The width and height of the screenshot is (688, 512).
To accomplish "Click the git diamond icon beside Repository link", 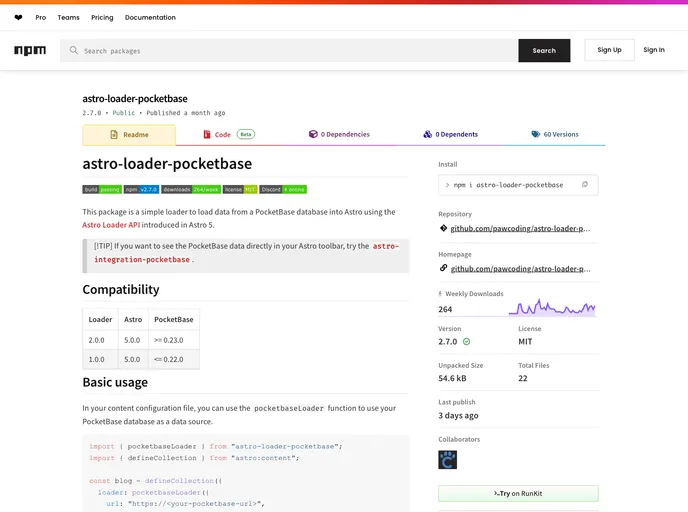I will click(443, 228).
